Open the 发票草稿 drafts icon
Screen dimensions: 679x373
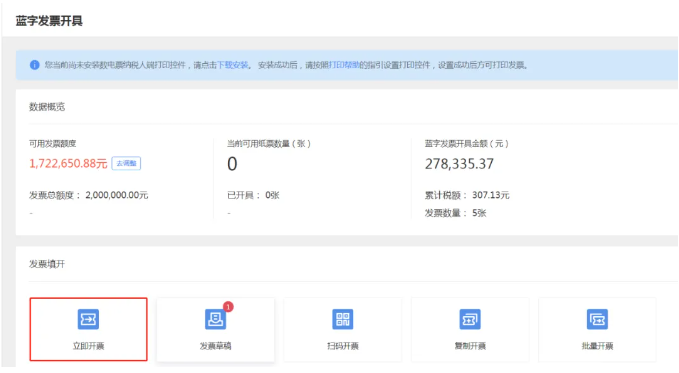click(x=215, y=319)
